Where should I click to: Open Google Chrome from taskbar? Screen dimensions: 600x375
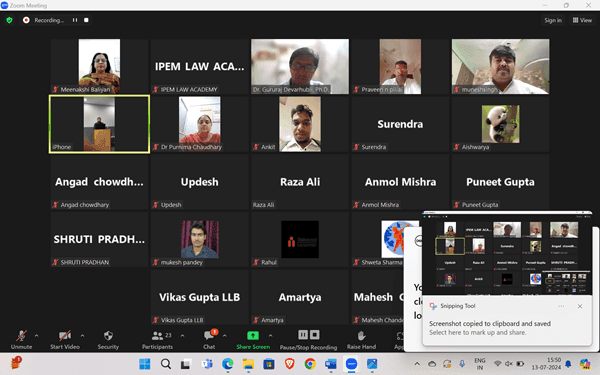310,364
